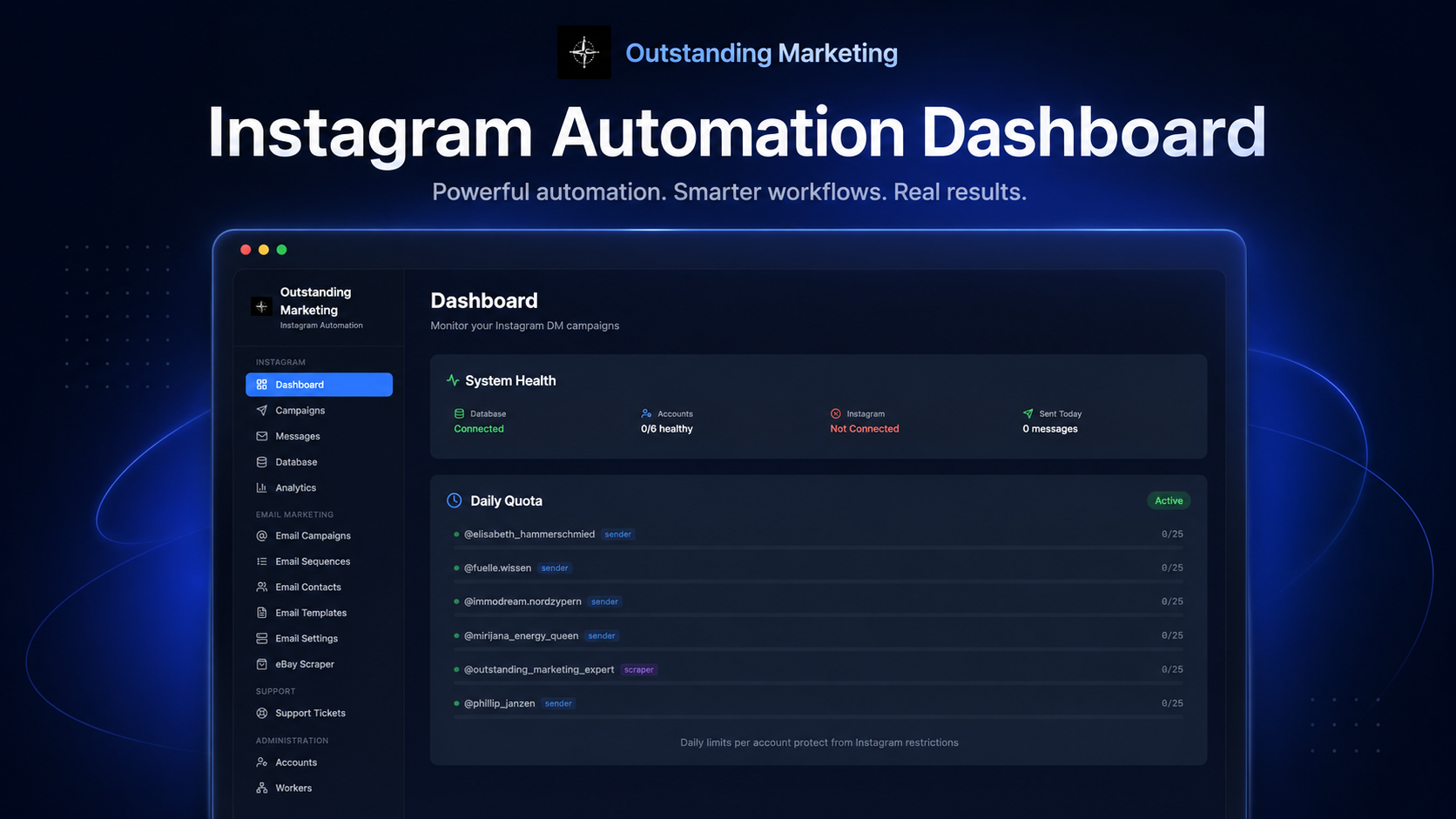The width and height of the screenshot is (1456, 819).
Task: Click the Not Connected Instagram status
Action: 865,428
